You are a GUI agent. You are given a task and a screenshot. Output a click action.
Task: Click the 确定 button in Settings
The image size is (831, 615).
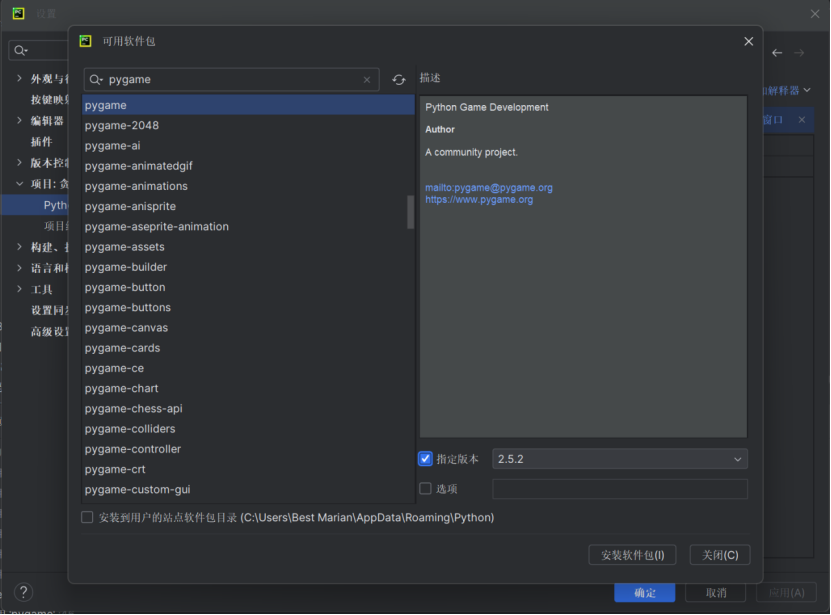(x=644, y=593)
